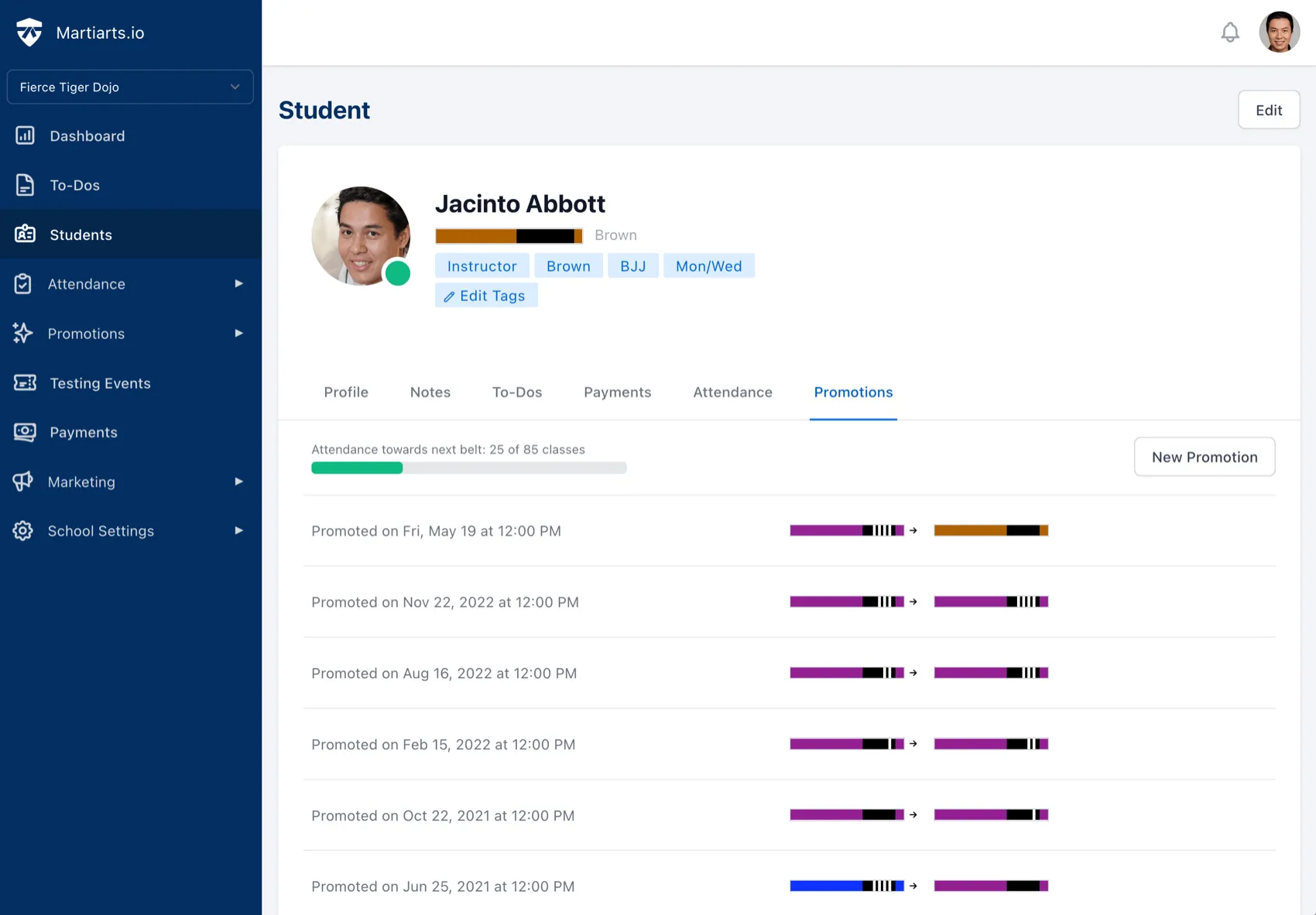Click the Martiarts.io shield logo
The height and width of the screenshot is (915, 1316).
[x=29, y=33]
